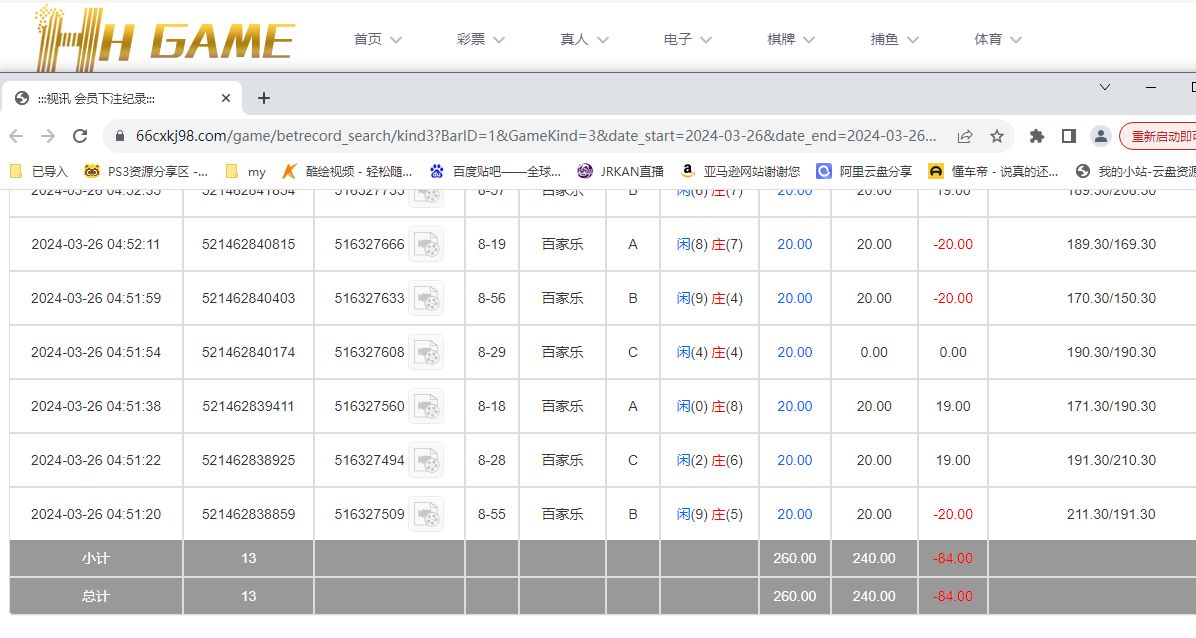1196x638 pixels.
Task: Open the 首页 navigation menu
Action: click(378, 40)
